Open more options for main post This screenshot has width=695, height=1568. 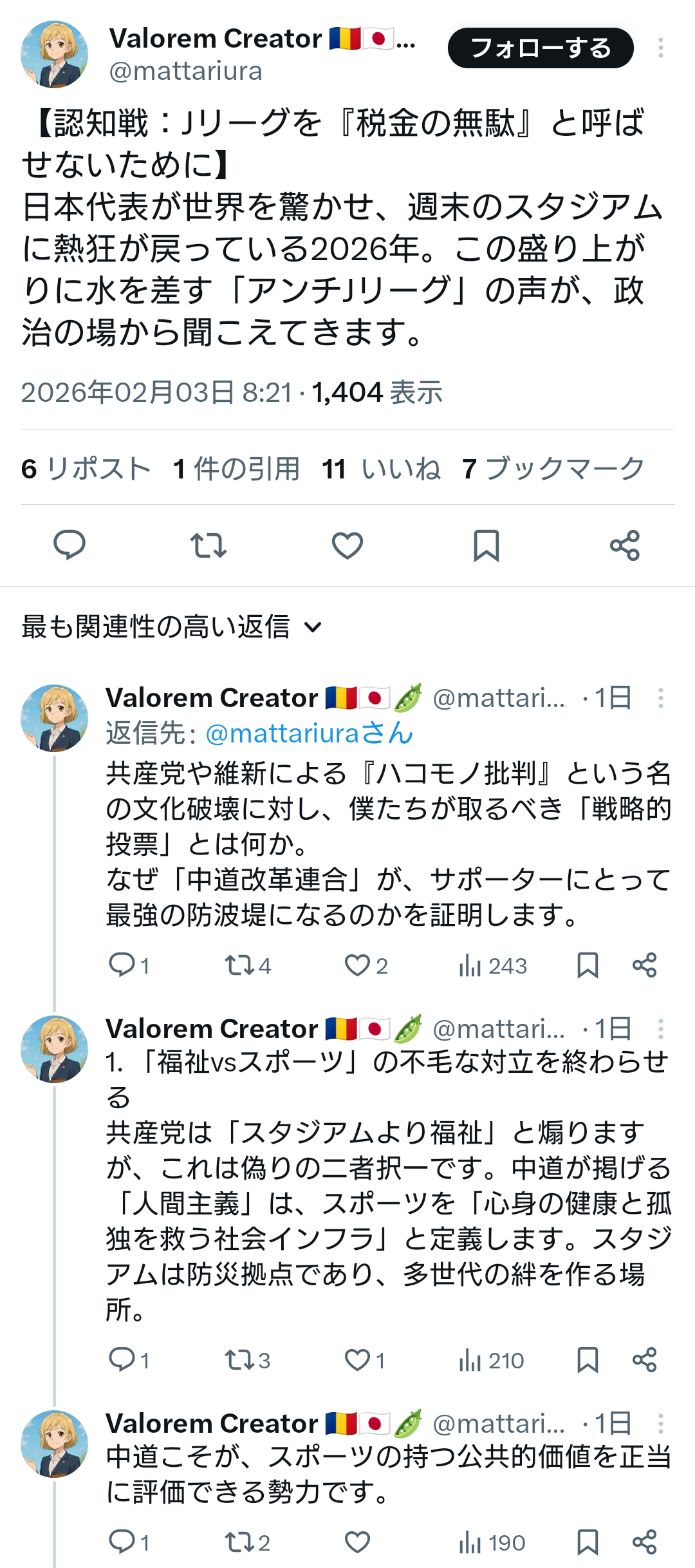(x=660, y=48)
